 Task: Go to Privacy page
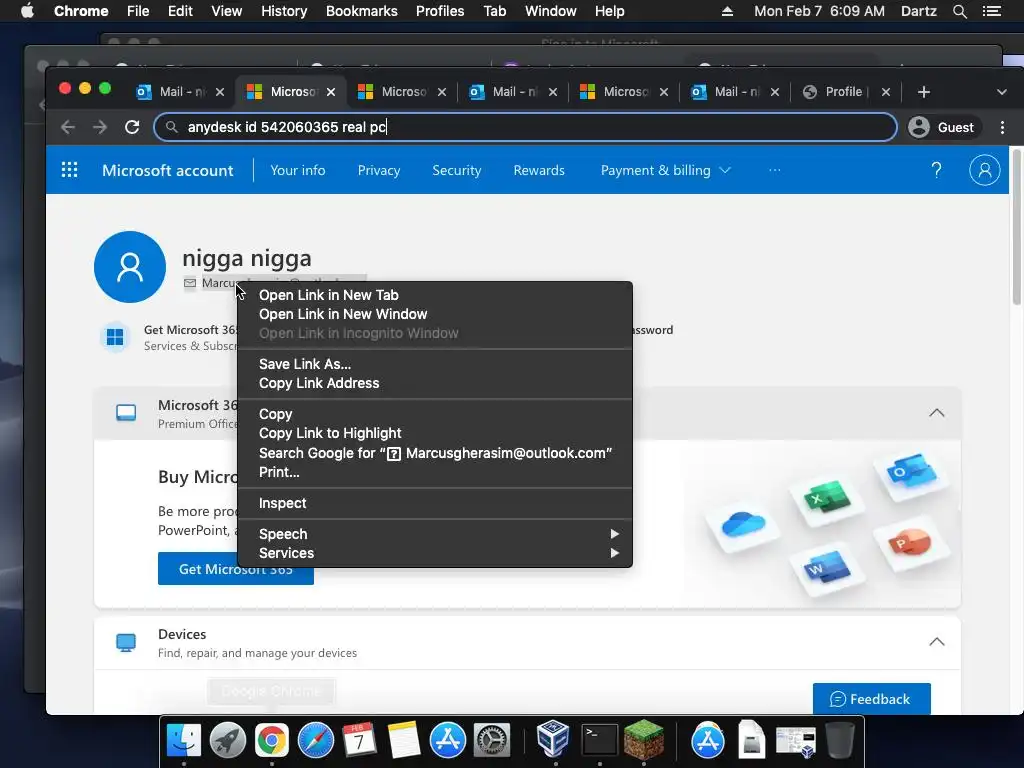(379, 170)
